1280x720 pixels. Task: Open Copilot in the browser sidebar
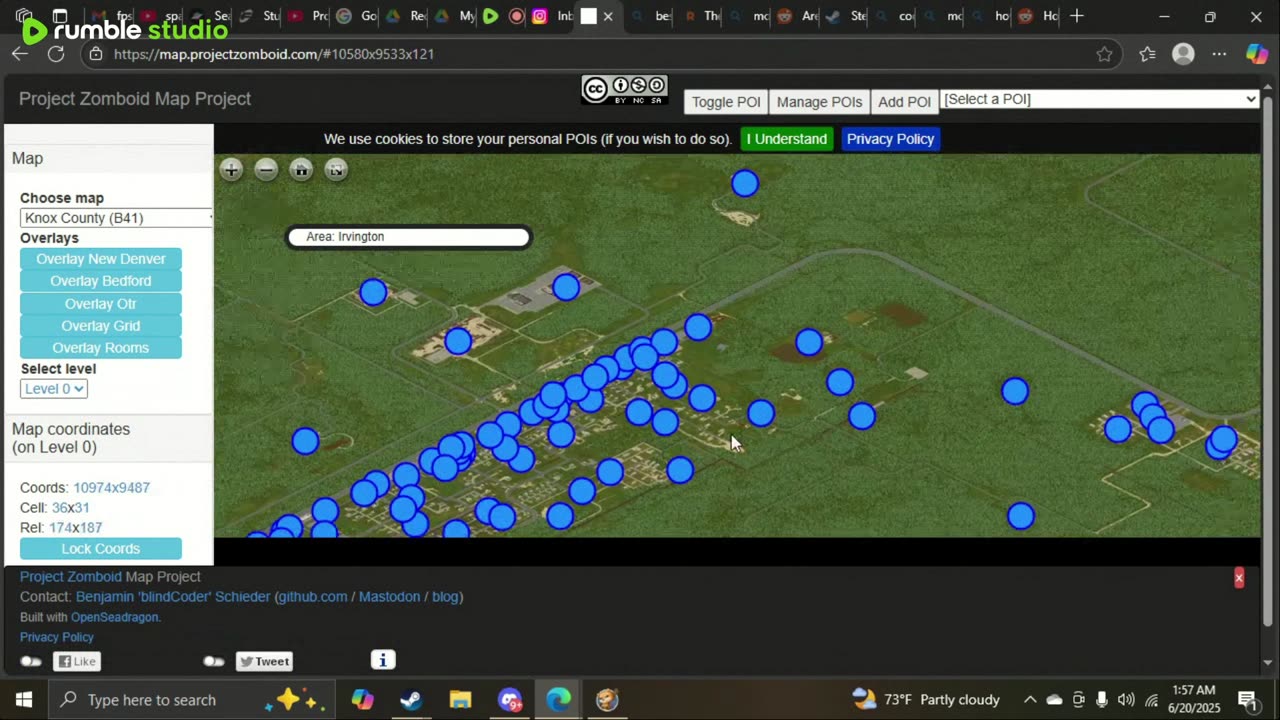(x=1257, y=54)
